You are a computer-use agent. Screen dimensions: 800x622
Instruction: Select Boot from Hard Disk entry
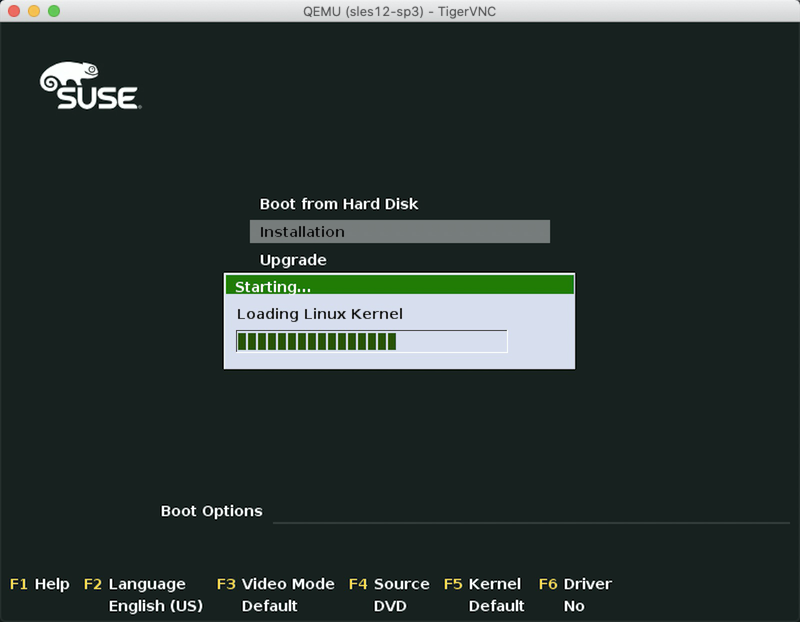(x=339, y=204)
